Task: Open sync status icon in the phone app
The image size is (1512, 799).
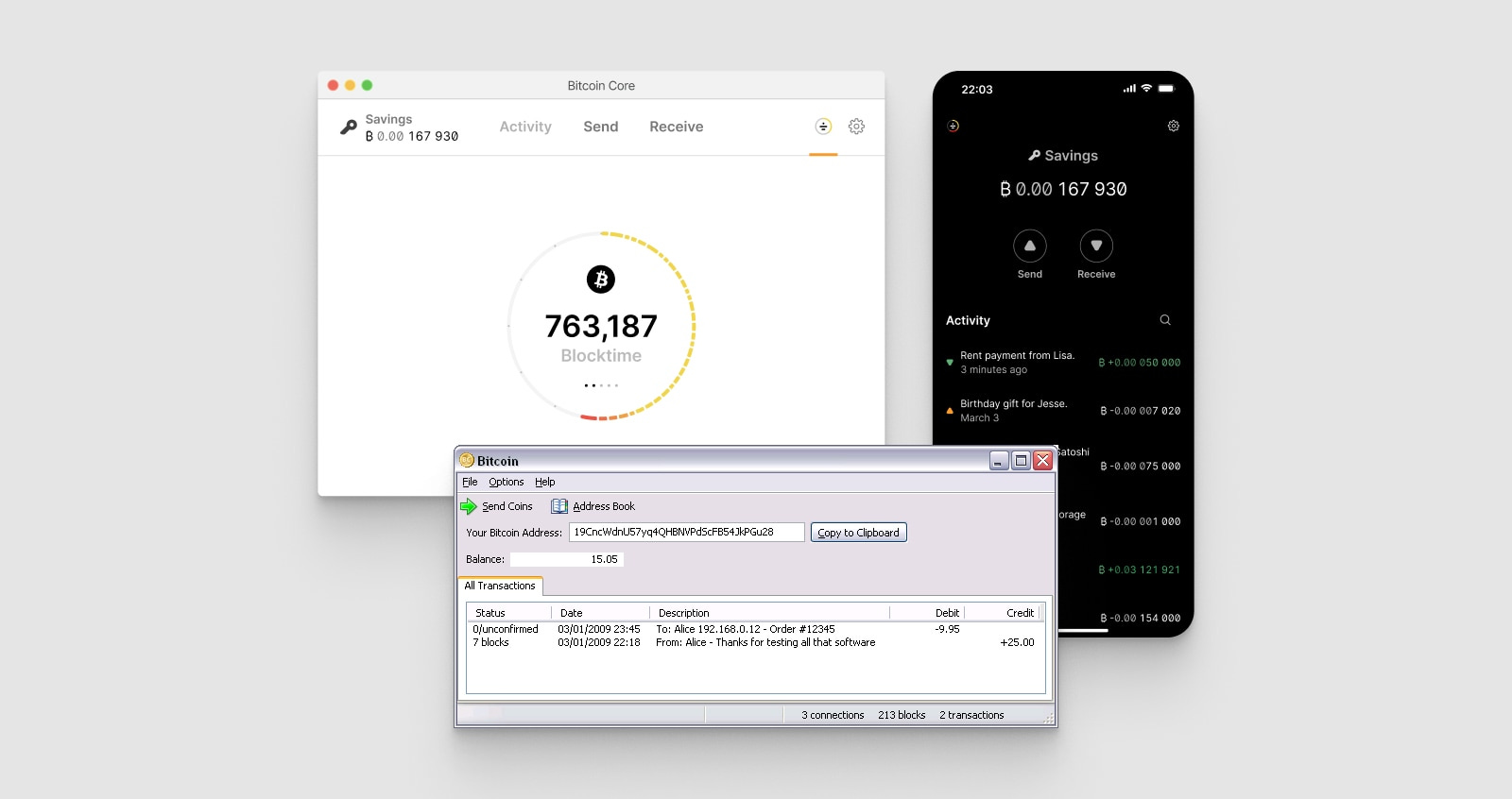Action: click(954, 126)
